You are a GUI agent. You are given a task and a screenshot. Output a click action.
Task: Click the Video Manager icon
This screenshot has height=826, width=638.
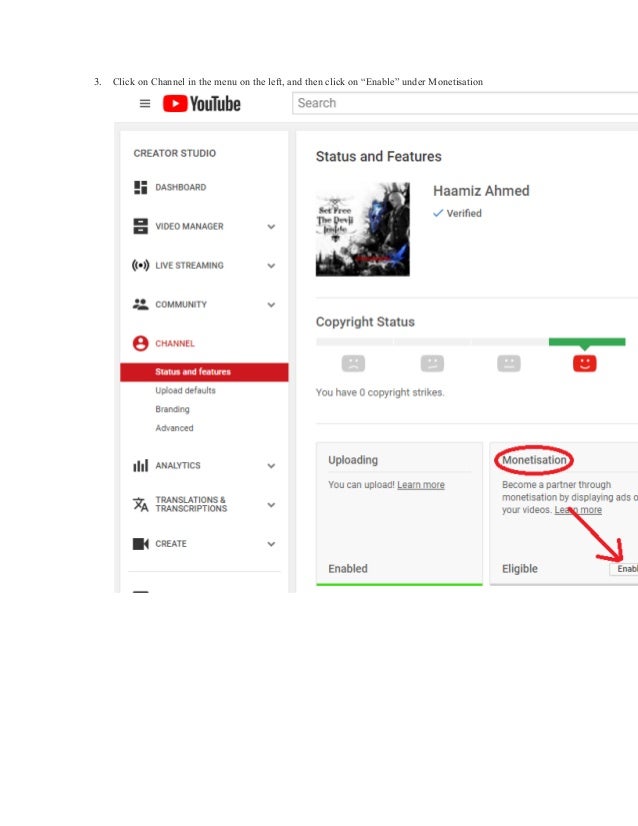tap(140, 227)
